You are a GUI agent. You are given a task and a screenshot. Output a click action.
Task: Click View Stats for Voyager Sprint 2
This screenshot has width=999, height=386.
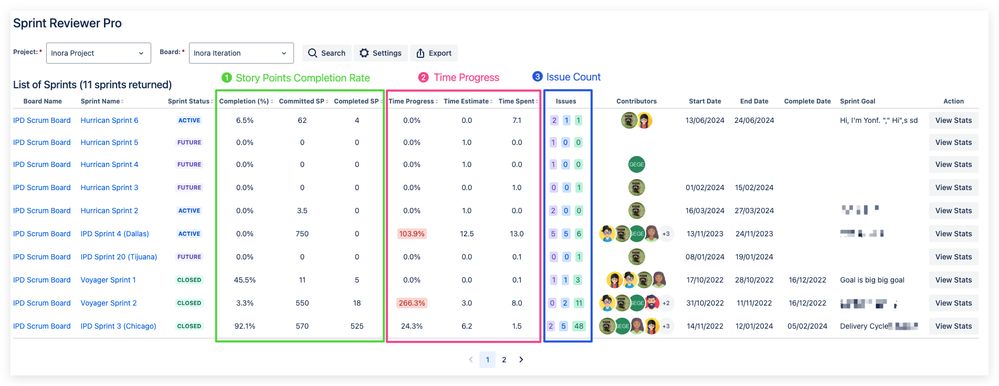click(953, 303)
